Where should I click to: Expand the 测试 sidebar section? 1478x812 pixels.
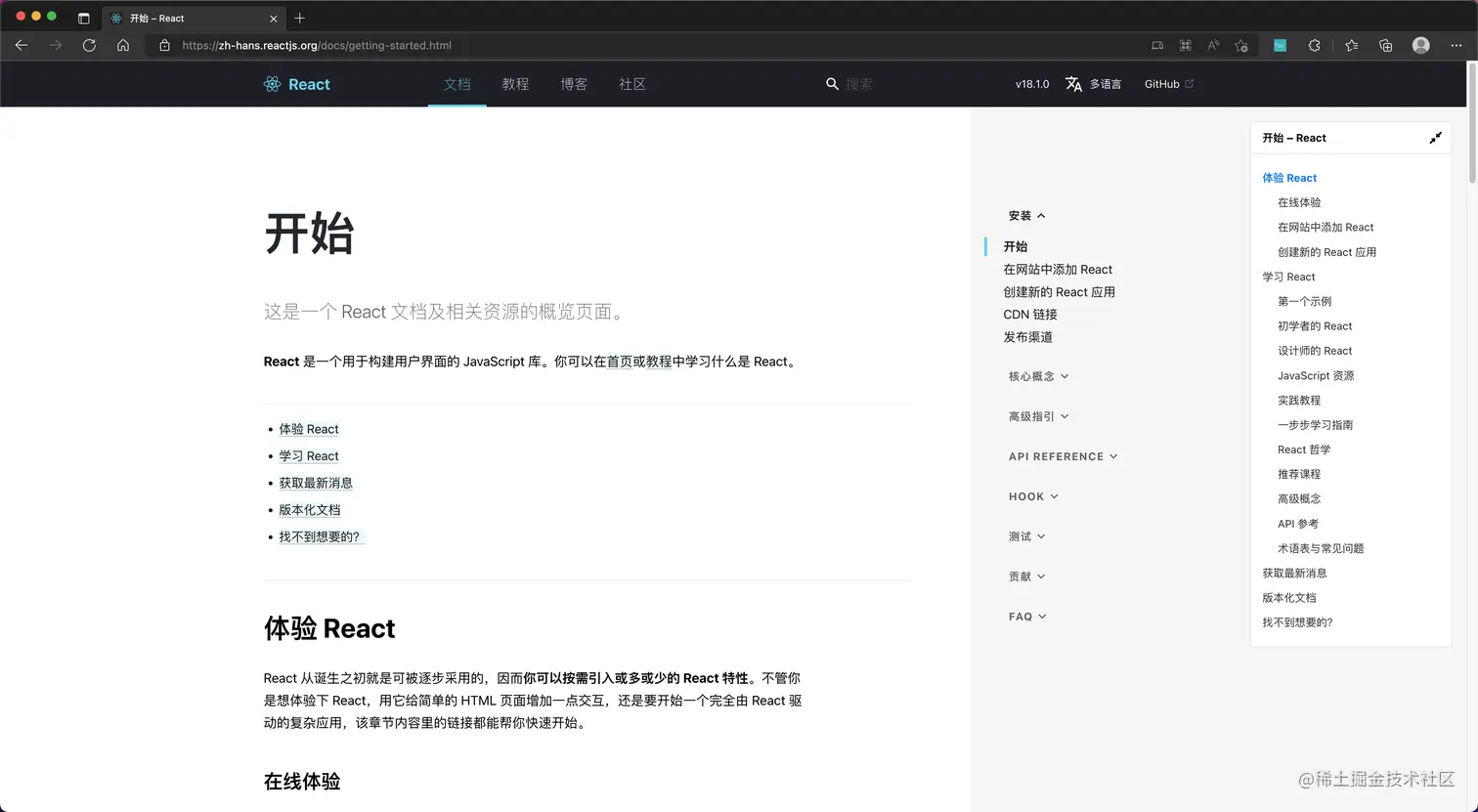1026,536
